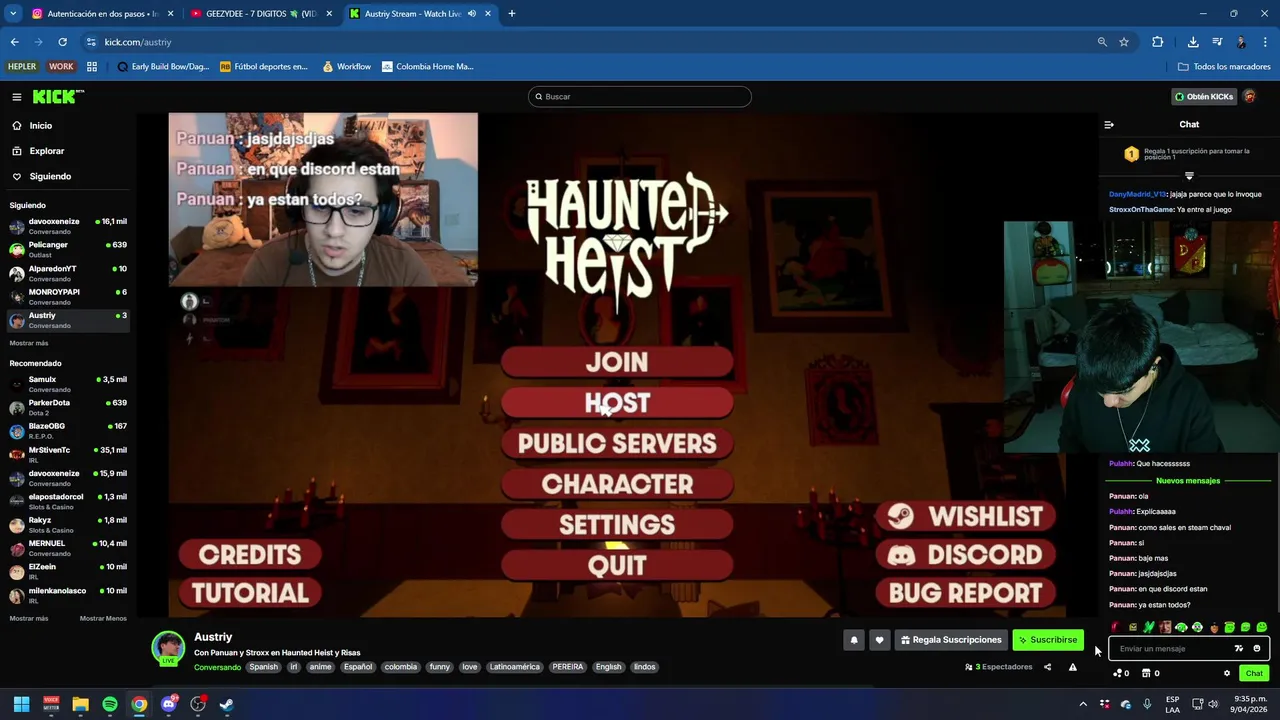Open BlazeOBG recommended channel

68,431
